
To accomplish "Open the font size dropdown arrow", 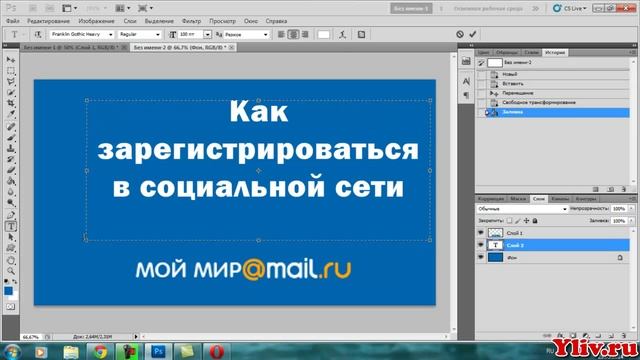I will coord(207,35).
